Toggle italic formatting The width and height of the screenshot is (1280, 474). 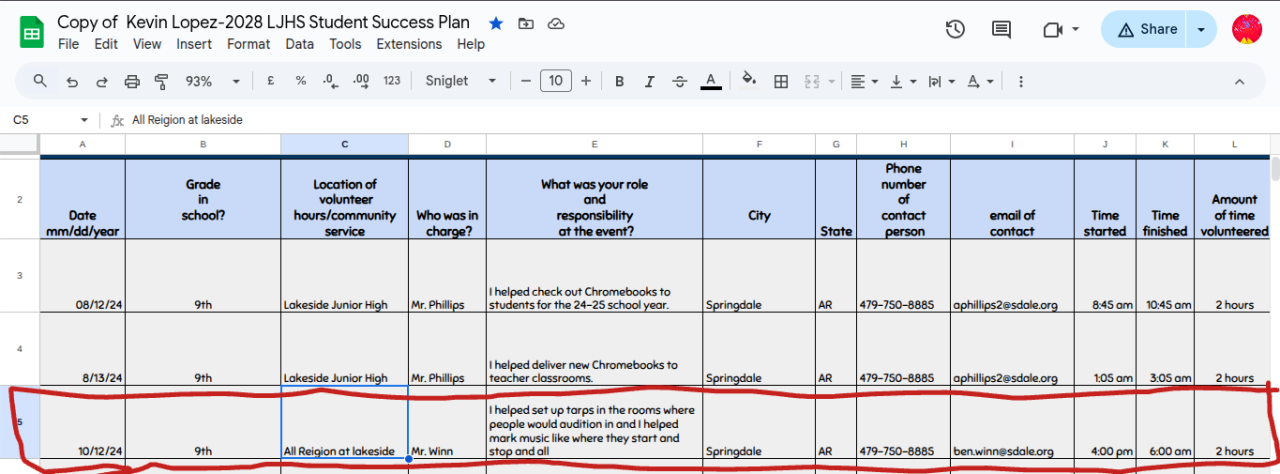pos(650,81)
